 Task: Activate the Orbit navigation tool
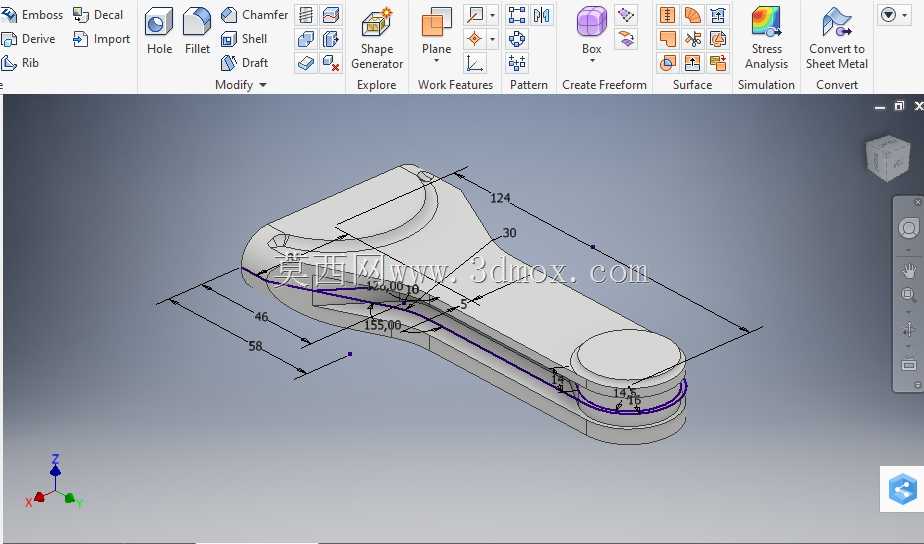(x=909, y=329)
